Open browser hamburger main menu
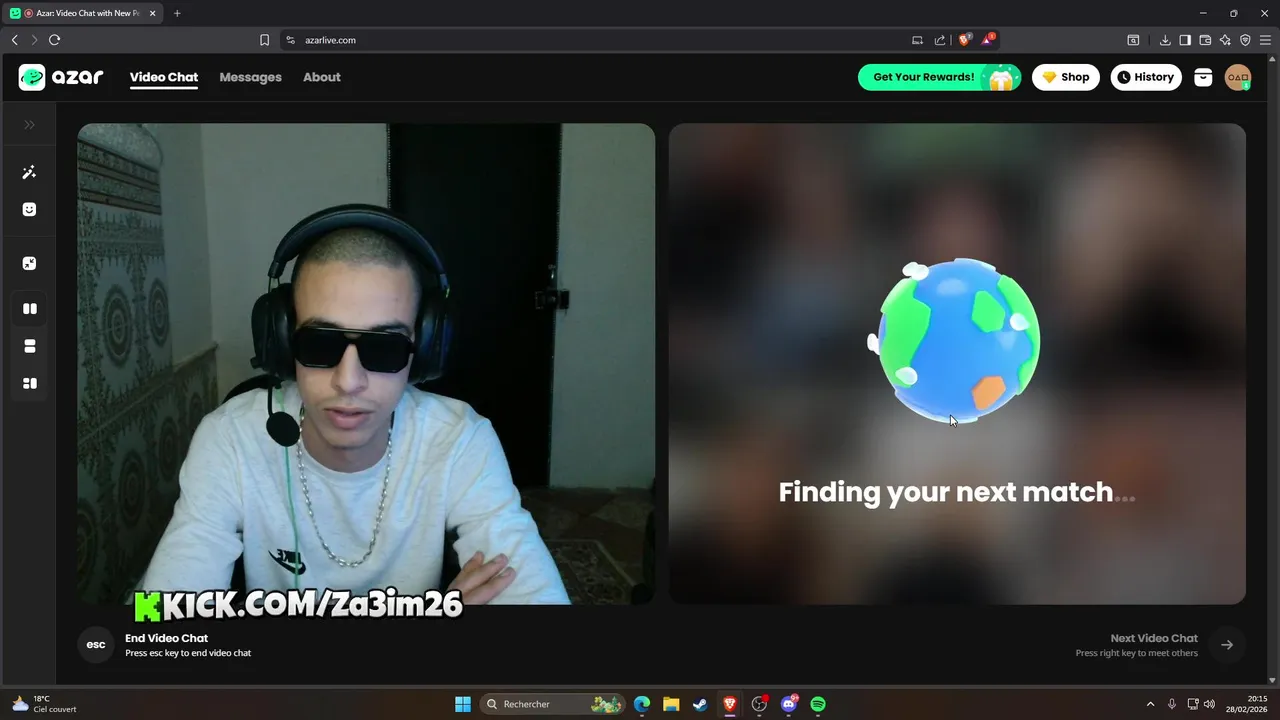 (x=1265, y=40)
